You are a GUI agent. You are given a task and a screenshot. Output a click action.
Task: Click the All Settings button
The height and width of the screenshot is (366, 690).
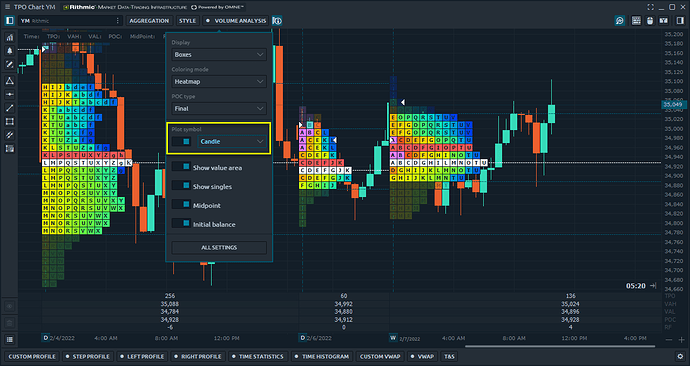click(x=219, y=248)
